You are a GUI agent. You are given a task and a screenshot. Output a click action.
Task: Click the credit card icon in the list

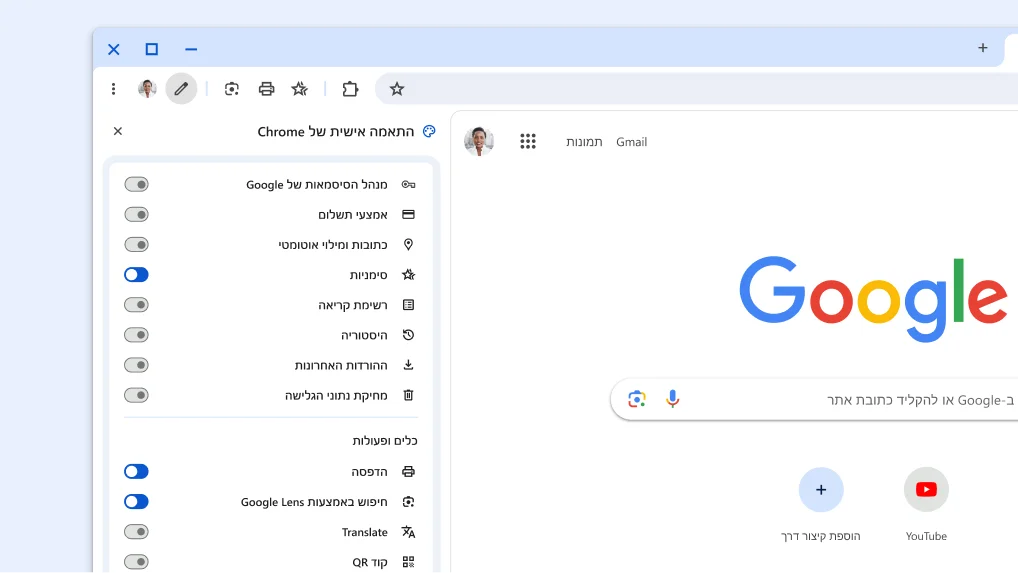pos(408,215)
